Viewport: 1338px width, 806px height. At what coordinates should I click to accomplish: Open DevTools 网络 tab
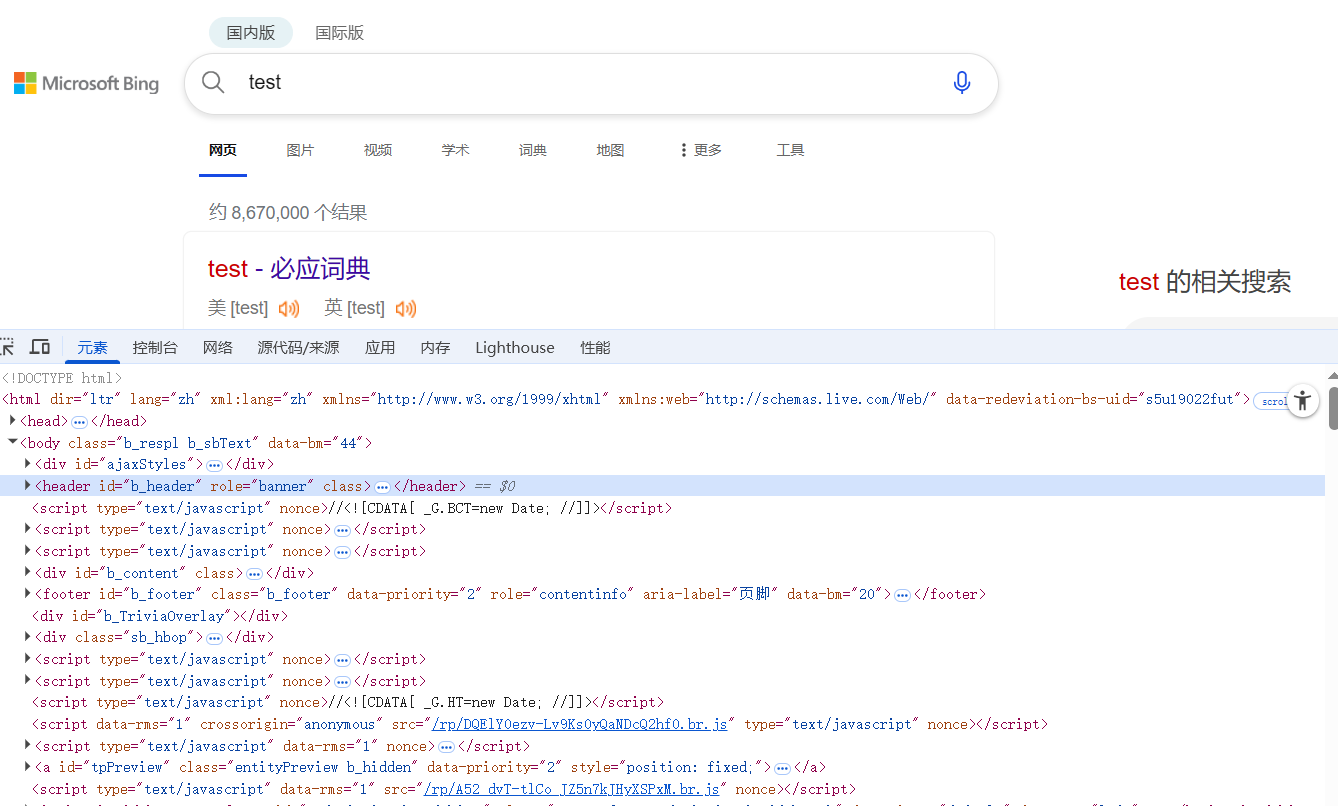217,347
